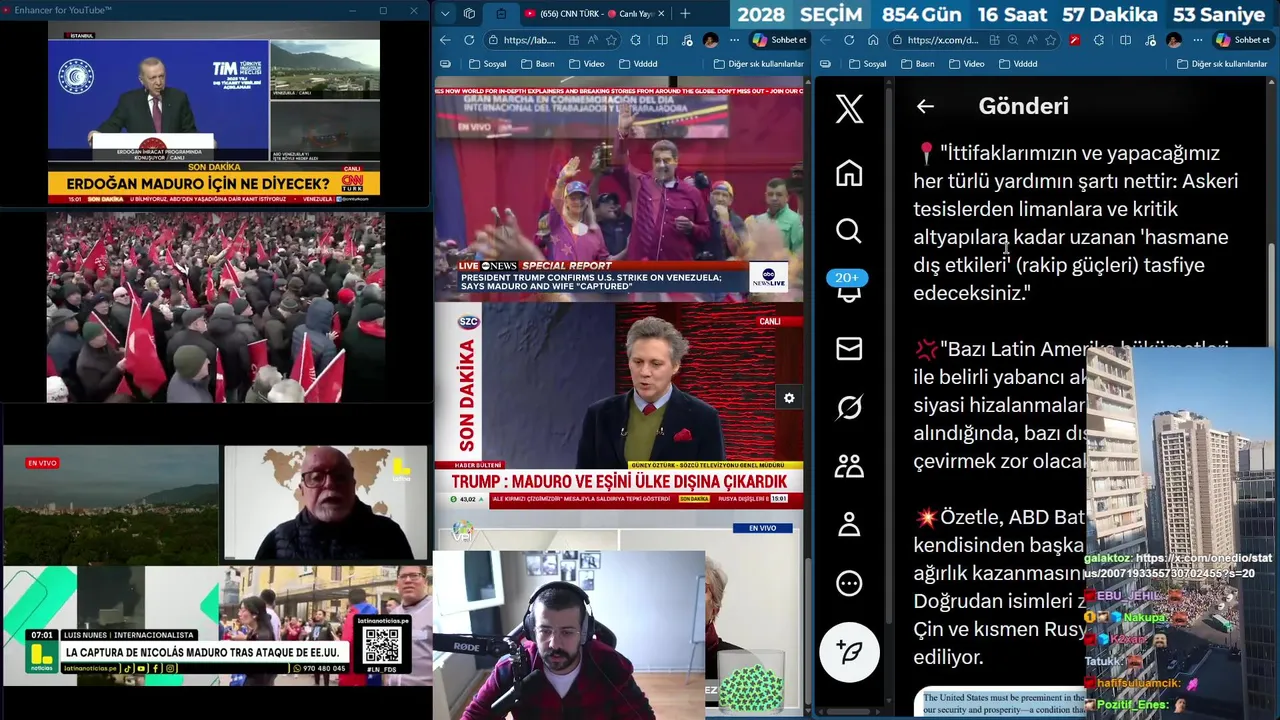This screenshot has height=720, width=1280.
Task: Open profile avatar in x.com browser
Action: 1174,40
